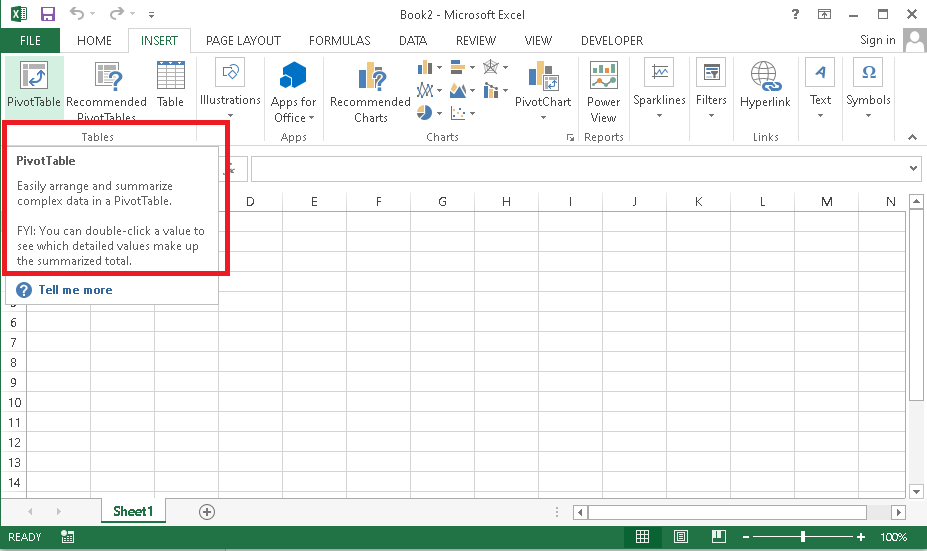This screenshot has height=551, width=927.
Task: Insert a Hyperlink
Action: [765, 85]
